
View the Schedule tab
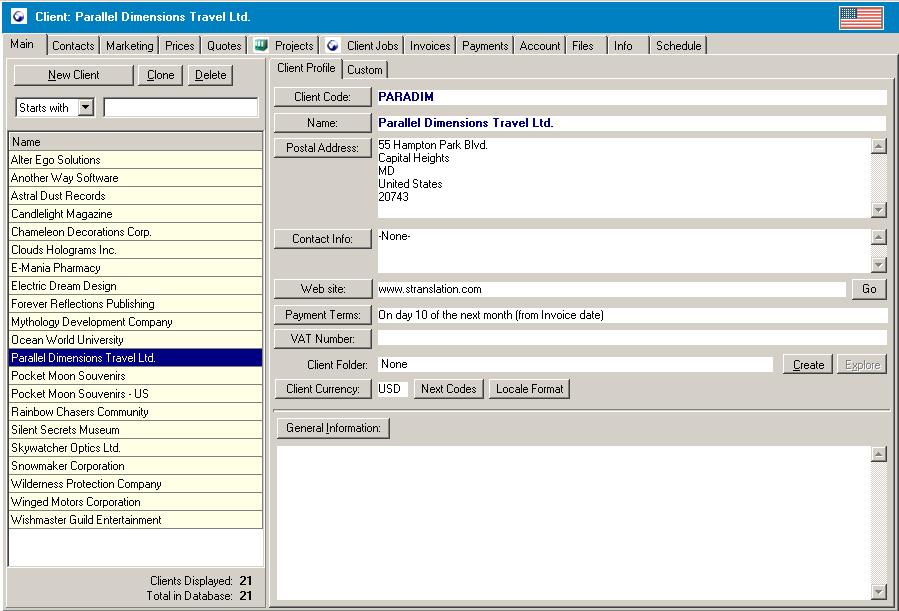click(x=678, y=45)
